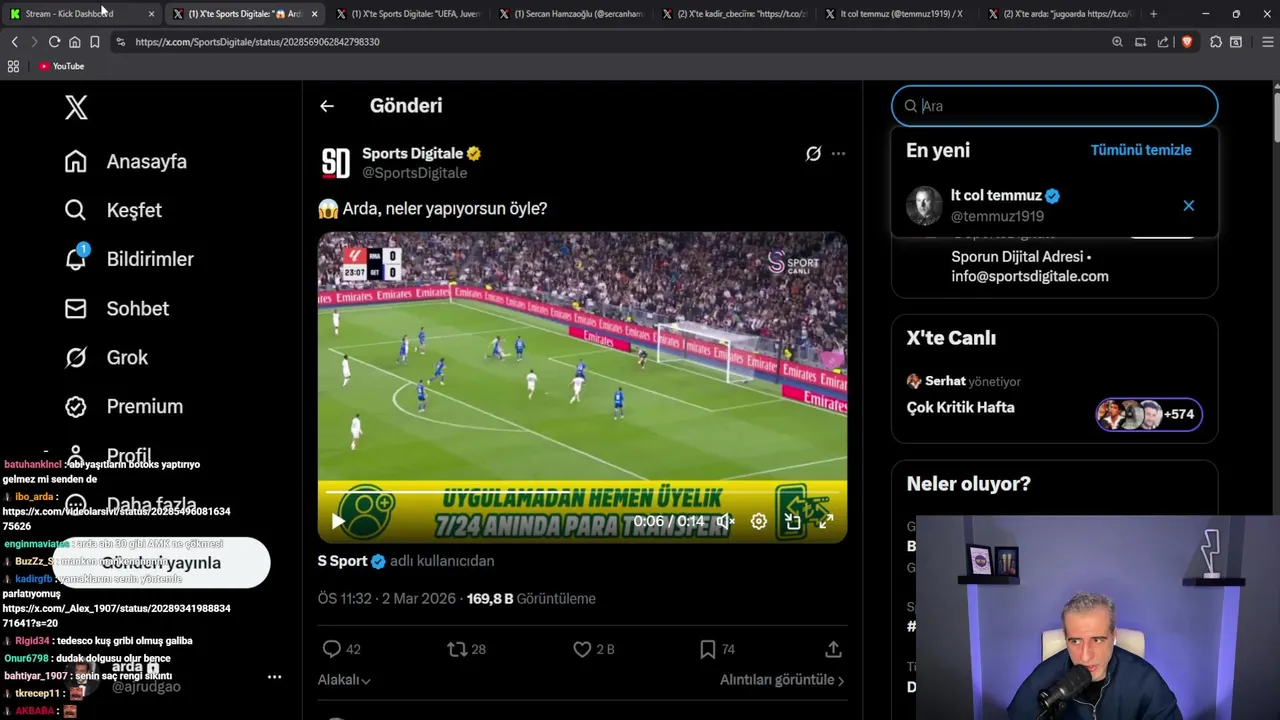This screenshot has height=720, width=1280.
Task: Open Alıntıları görüntüle link
Action: click(782, 680)
